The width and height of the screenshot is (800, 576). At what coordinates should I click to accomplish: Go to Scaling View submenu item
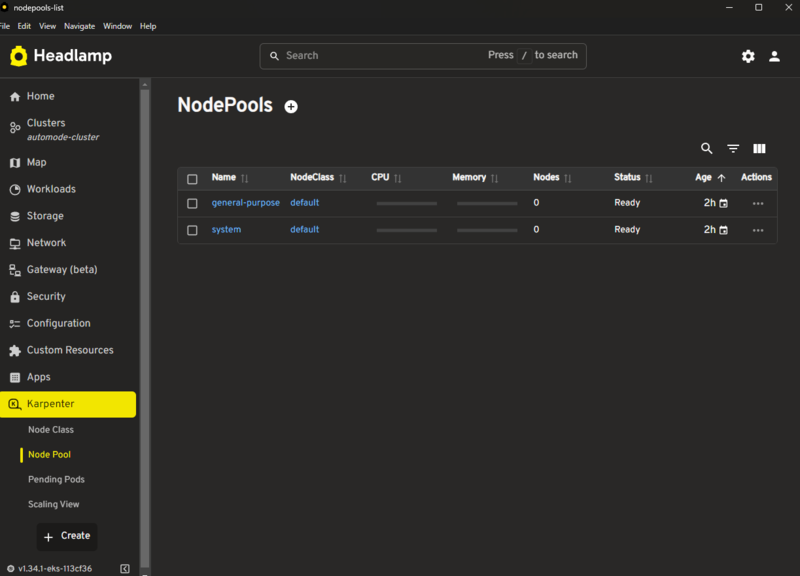click(54, 505)
